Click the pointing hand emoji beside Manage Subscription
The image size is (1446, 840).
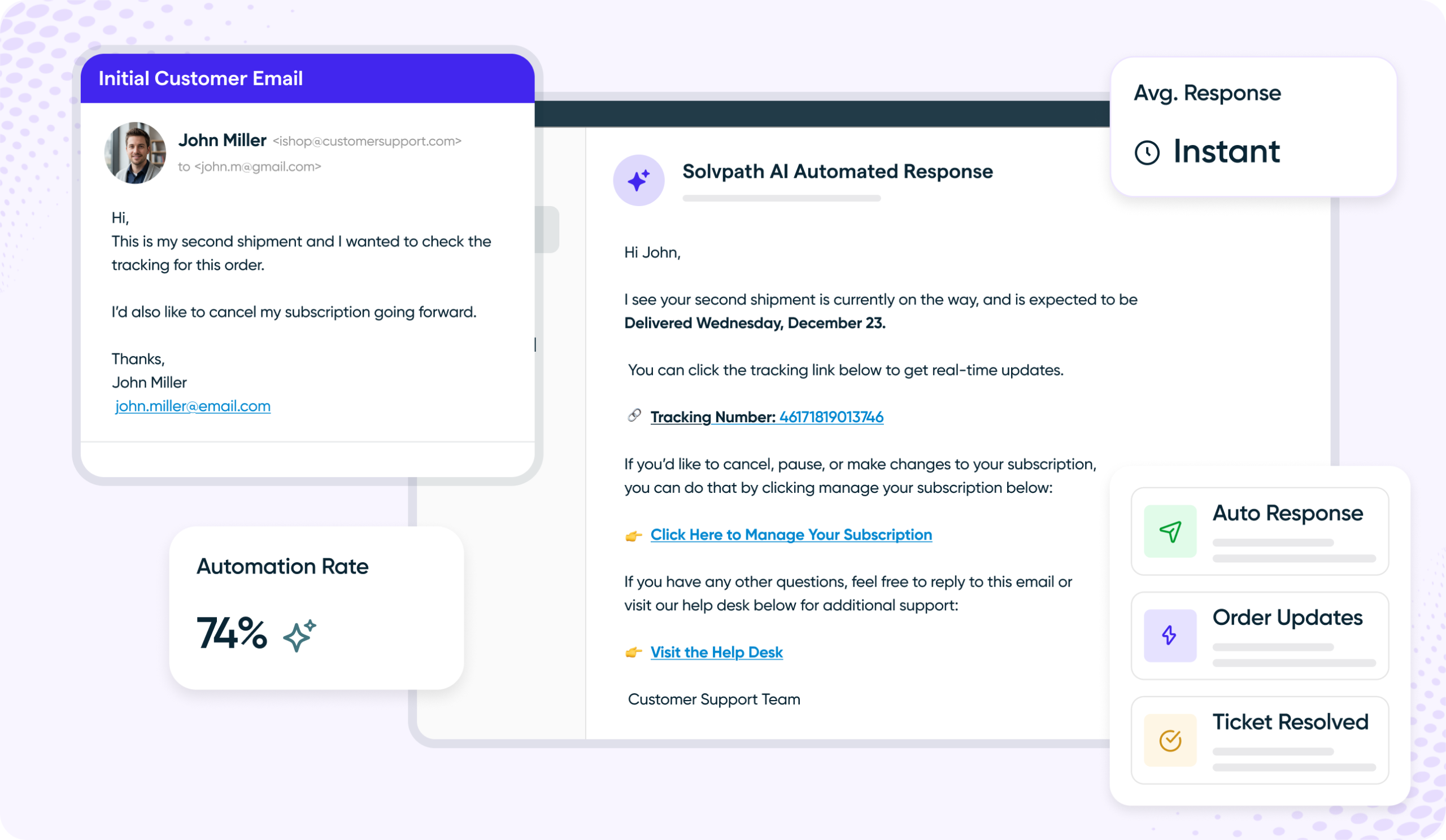click(x=633, y=536)
